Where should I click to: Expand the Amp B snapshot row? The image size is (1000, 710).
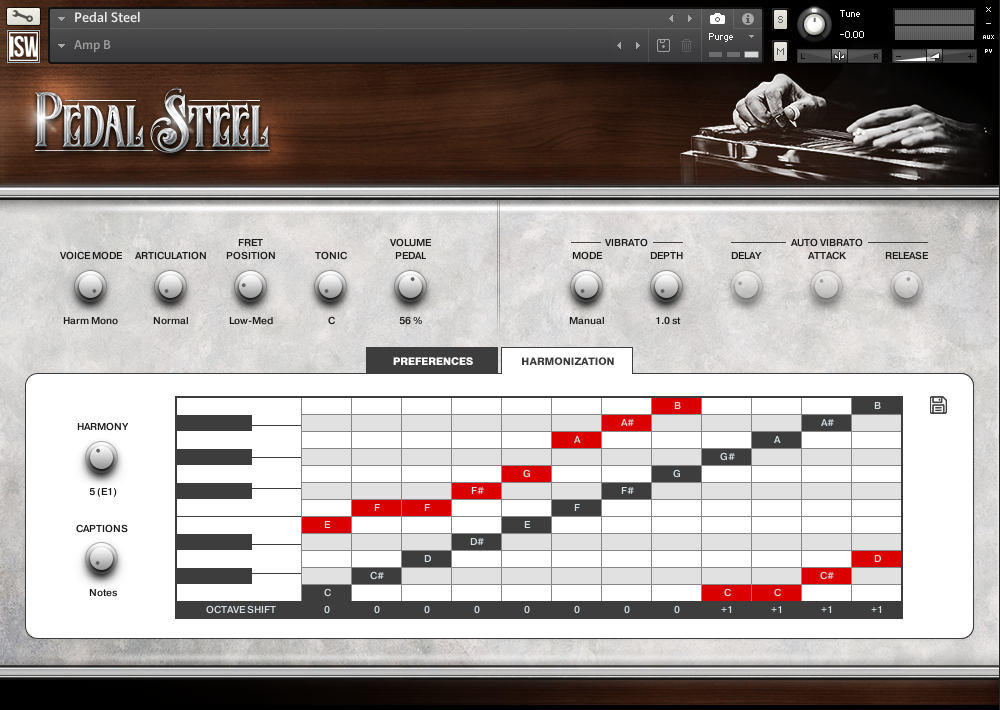pyautogui.click(x=61, y=45)
